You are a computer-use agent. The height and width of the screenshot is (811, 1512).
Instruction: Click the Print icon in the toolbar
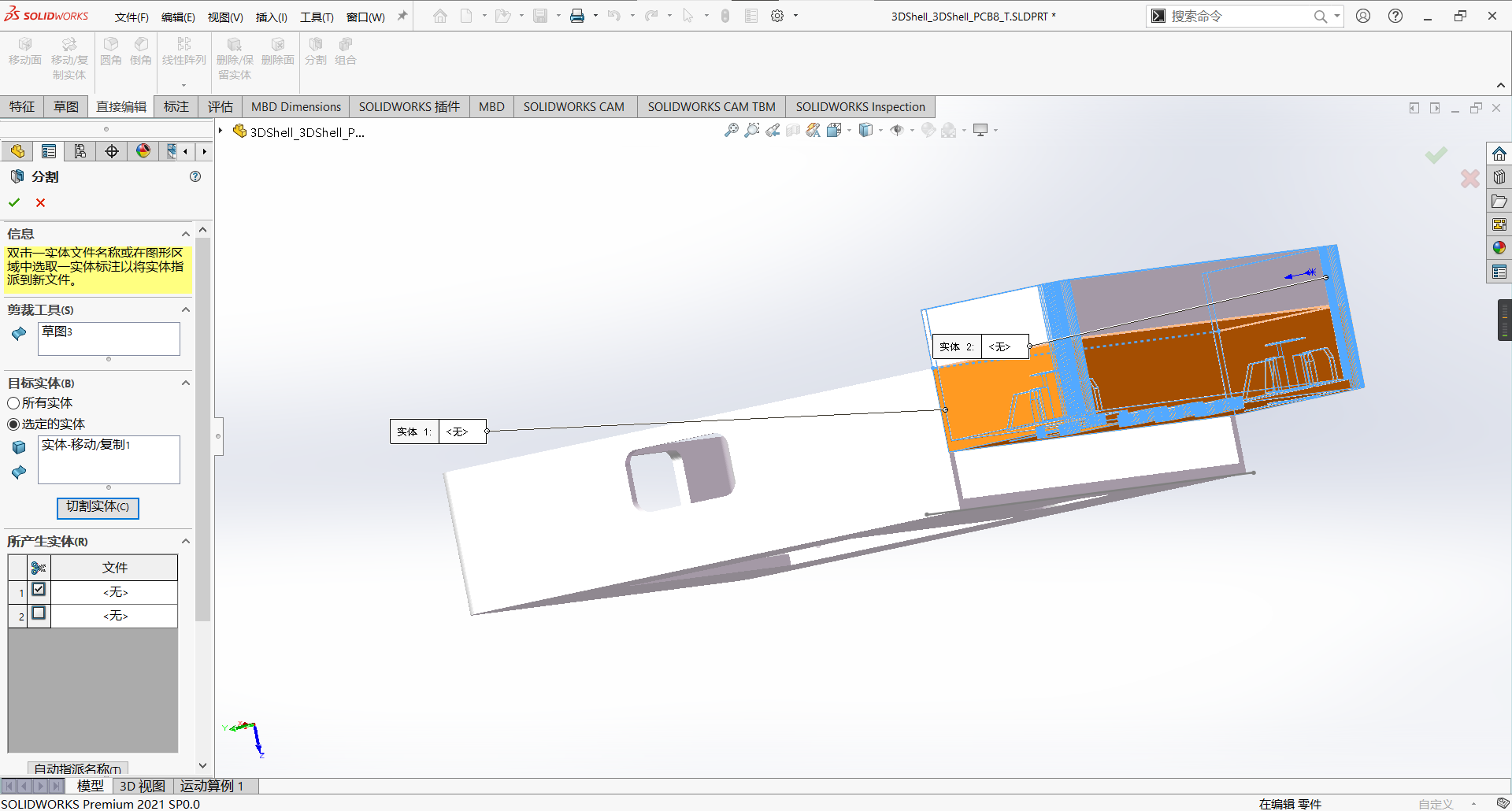click(x=577, y=16)
